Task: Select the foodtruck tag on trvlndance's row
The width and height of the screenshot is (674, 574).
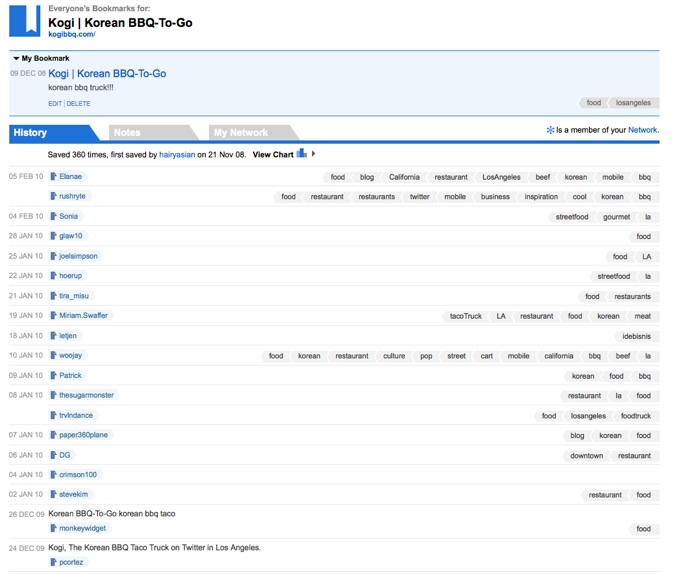Action: (x=636, y=416)
